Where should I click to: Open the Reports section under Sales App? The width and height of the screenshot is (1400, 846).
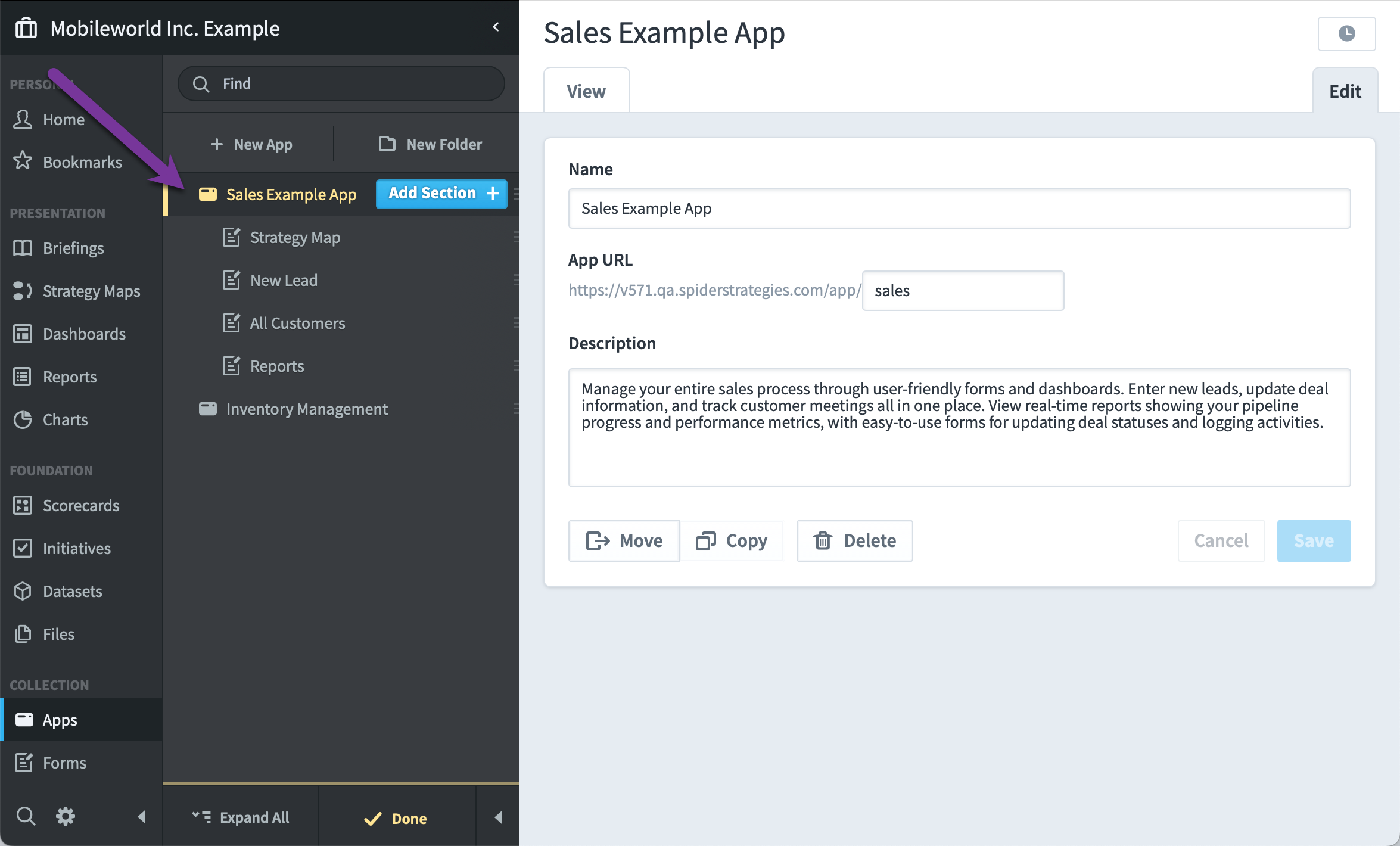coord(277,366)
